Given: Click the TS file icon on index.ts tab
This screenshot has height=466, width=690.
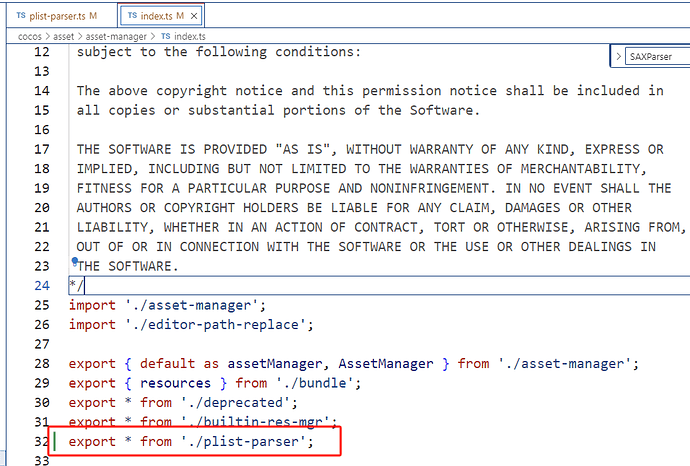Looking at the screenshot, I should [131, 16].
